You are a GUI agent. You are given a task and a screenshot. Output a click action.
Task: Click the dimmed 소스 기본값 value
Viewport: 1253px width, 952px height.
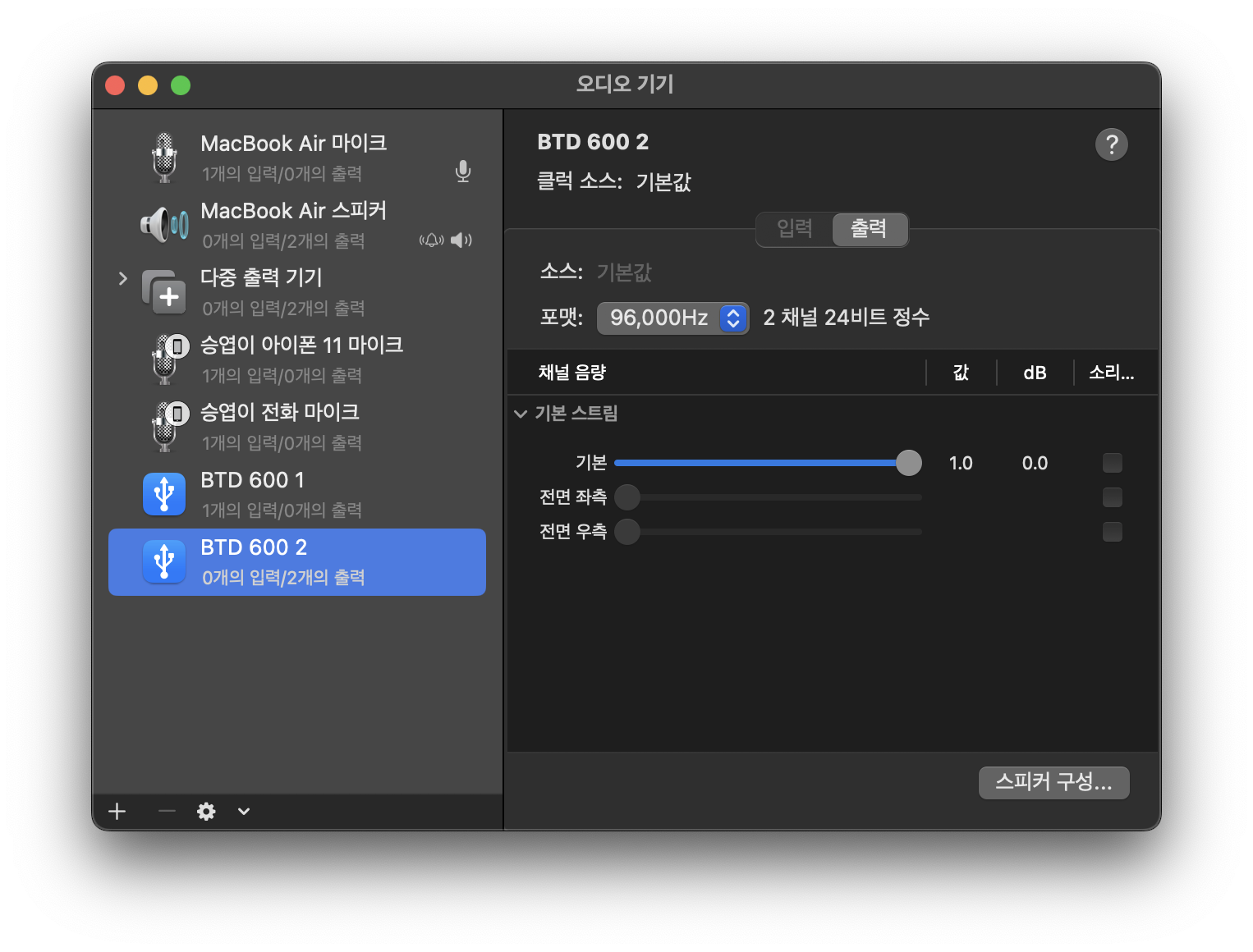pos(624,272)
